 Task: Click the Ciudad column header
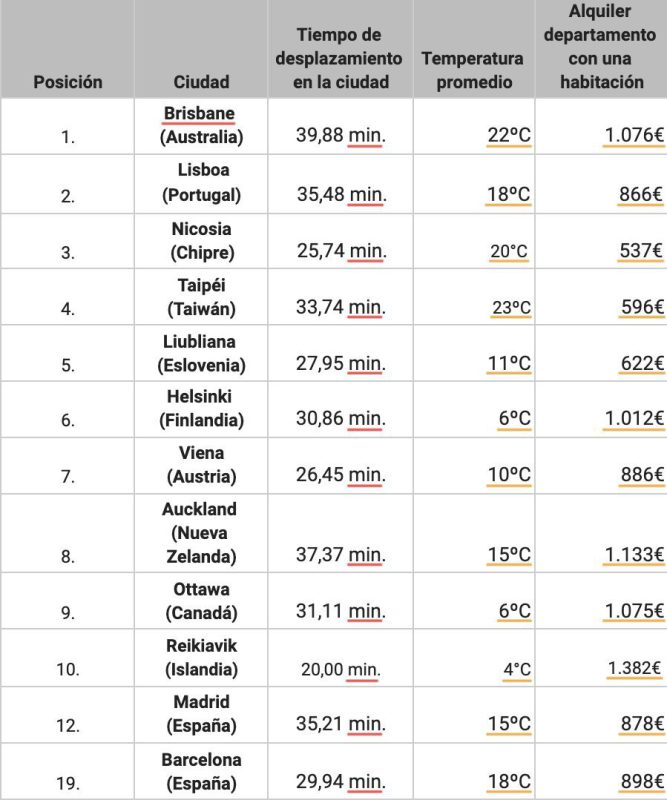click(201, 82)
